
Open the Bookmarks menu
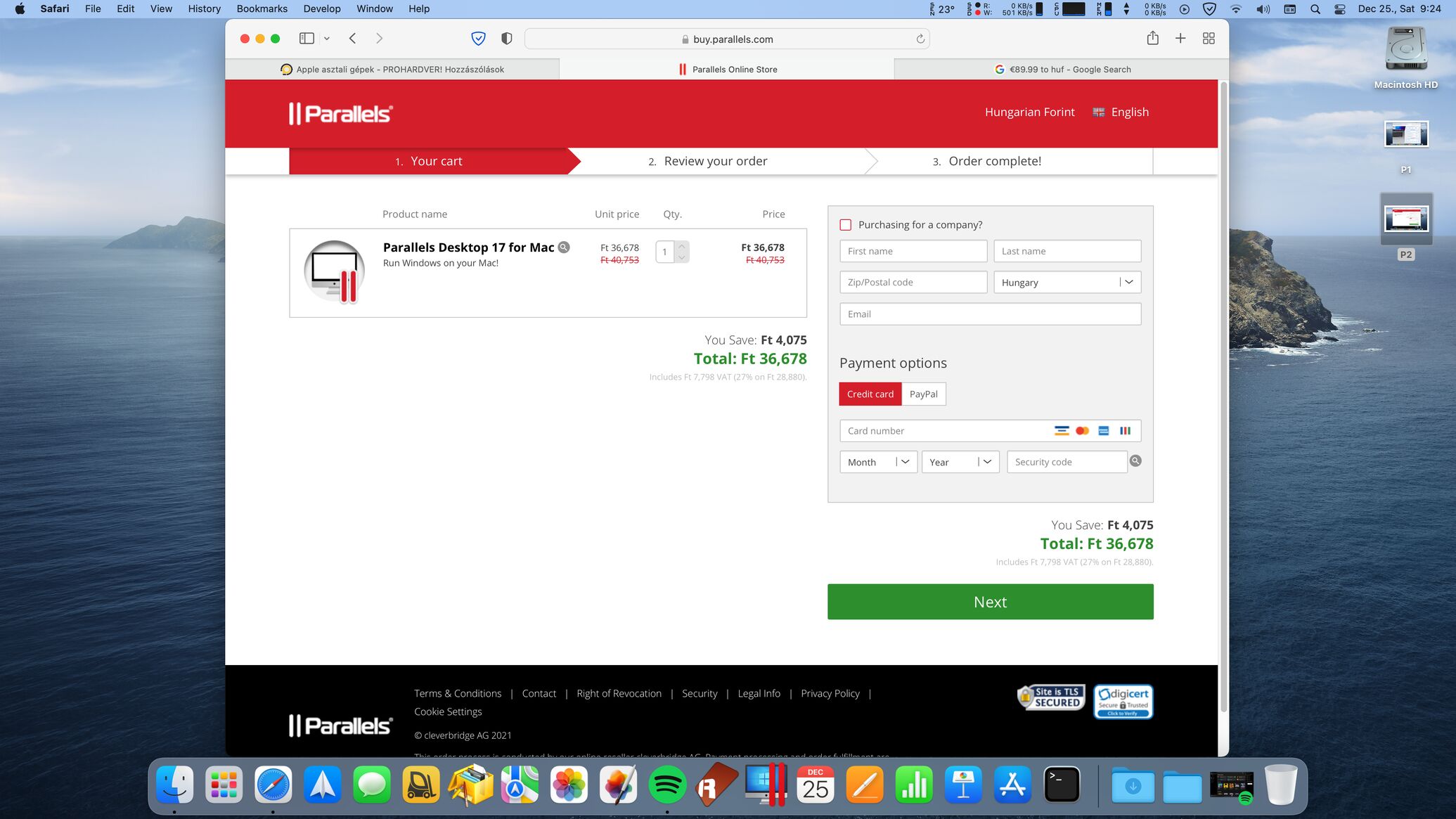point(262,9)
